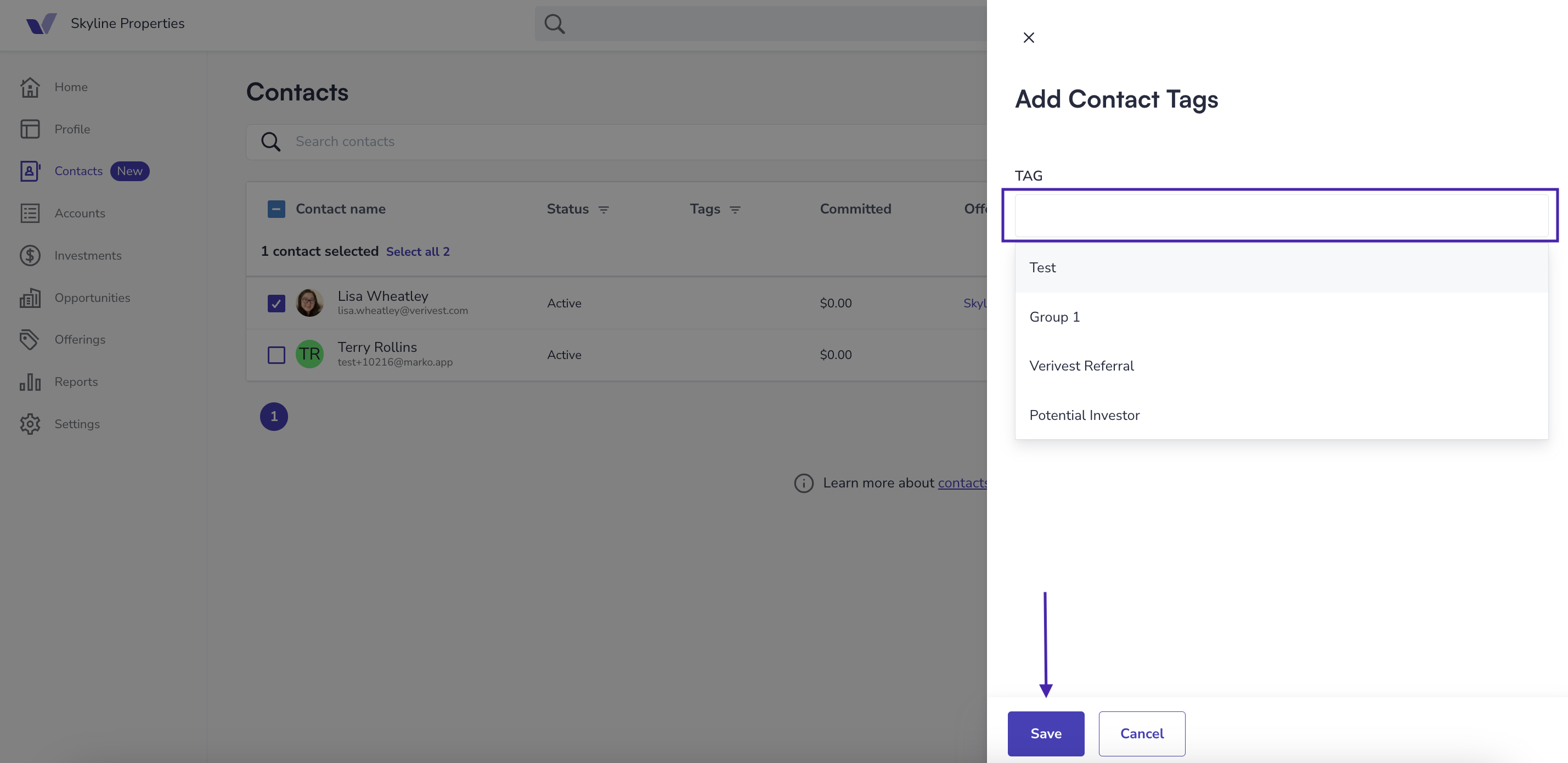
Task: Open the Accounts sidebar icon
Action: (x=30, y=213)
